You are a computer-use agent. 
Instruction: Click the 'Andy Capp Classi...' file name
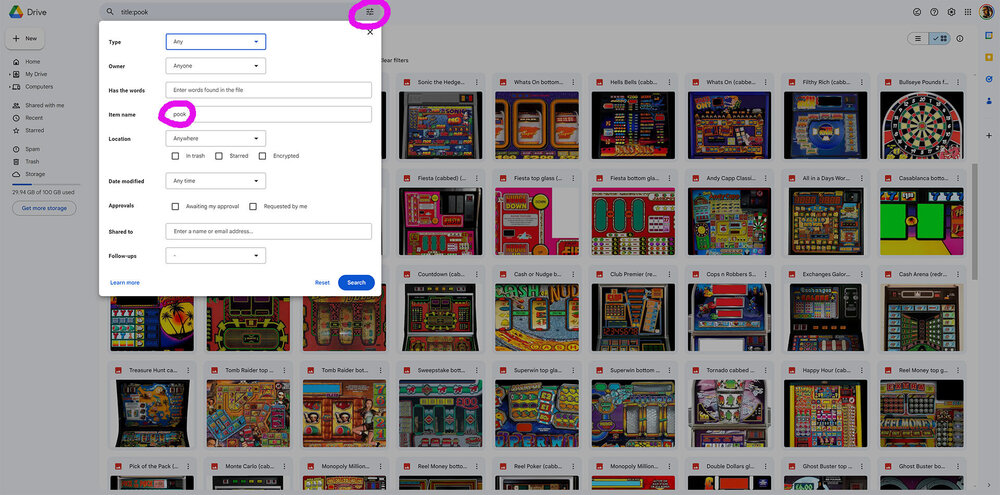click(x=729, y=178)
